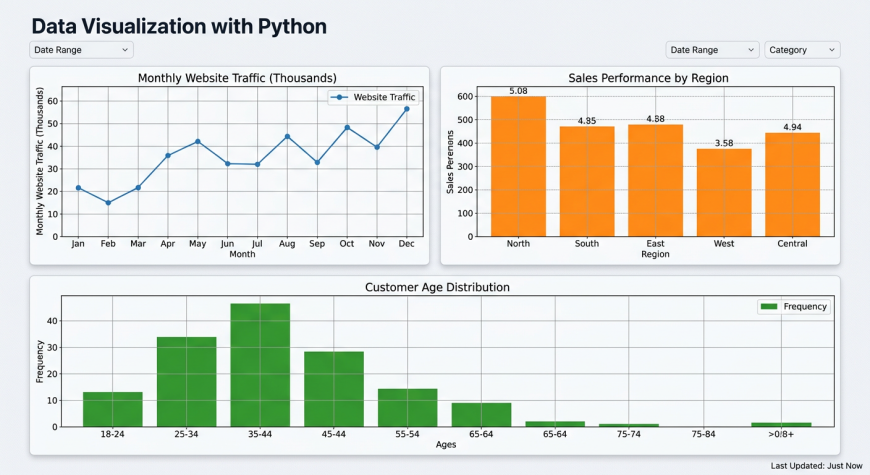Click the 25-34 age group bar
The image size is (870, 475).
tap(186, 382)
